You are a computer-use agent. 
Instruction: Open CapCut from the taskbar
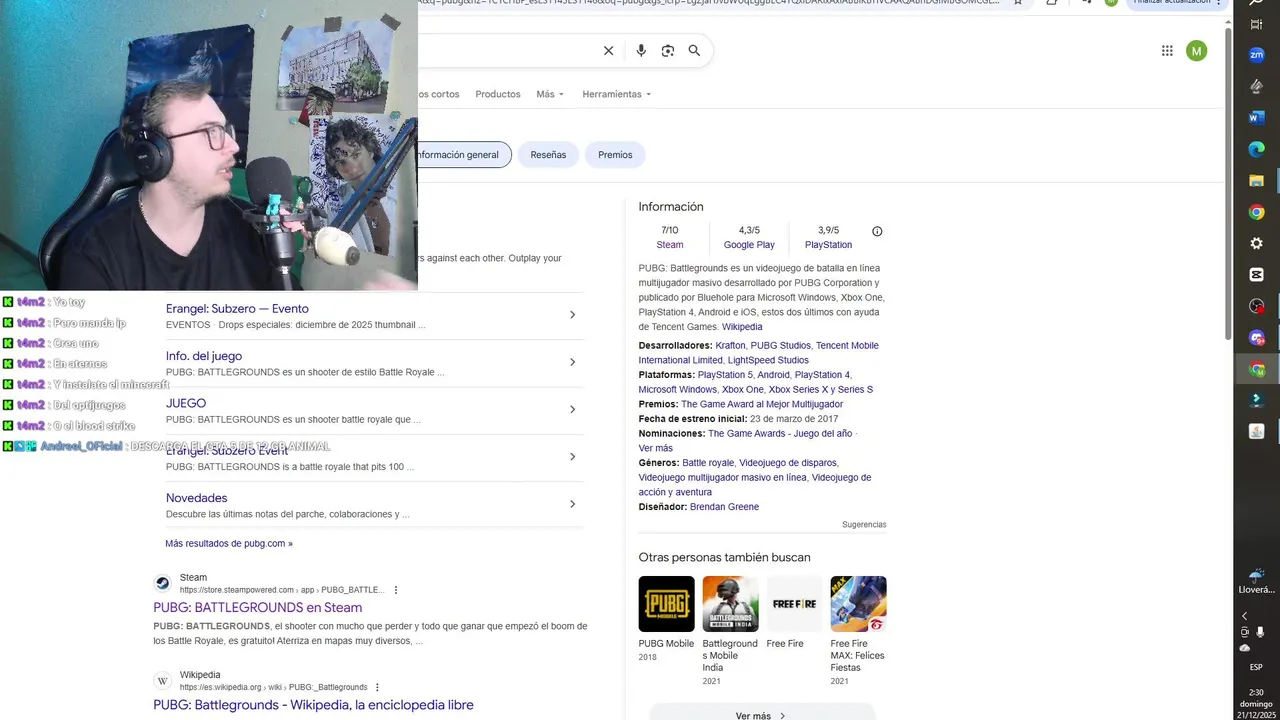click(x=1257, y=274)
